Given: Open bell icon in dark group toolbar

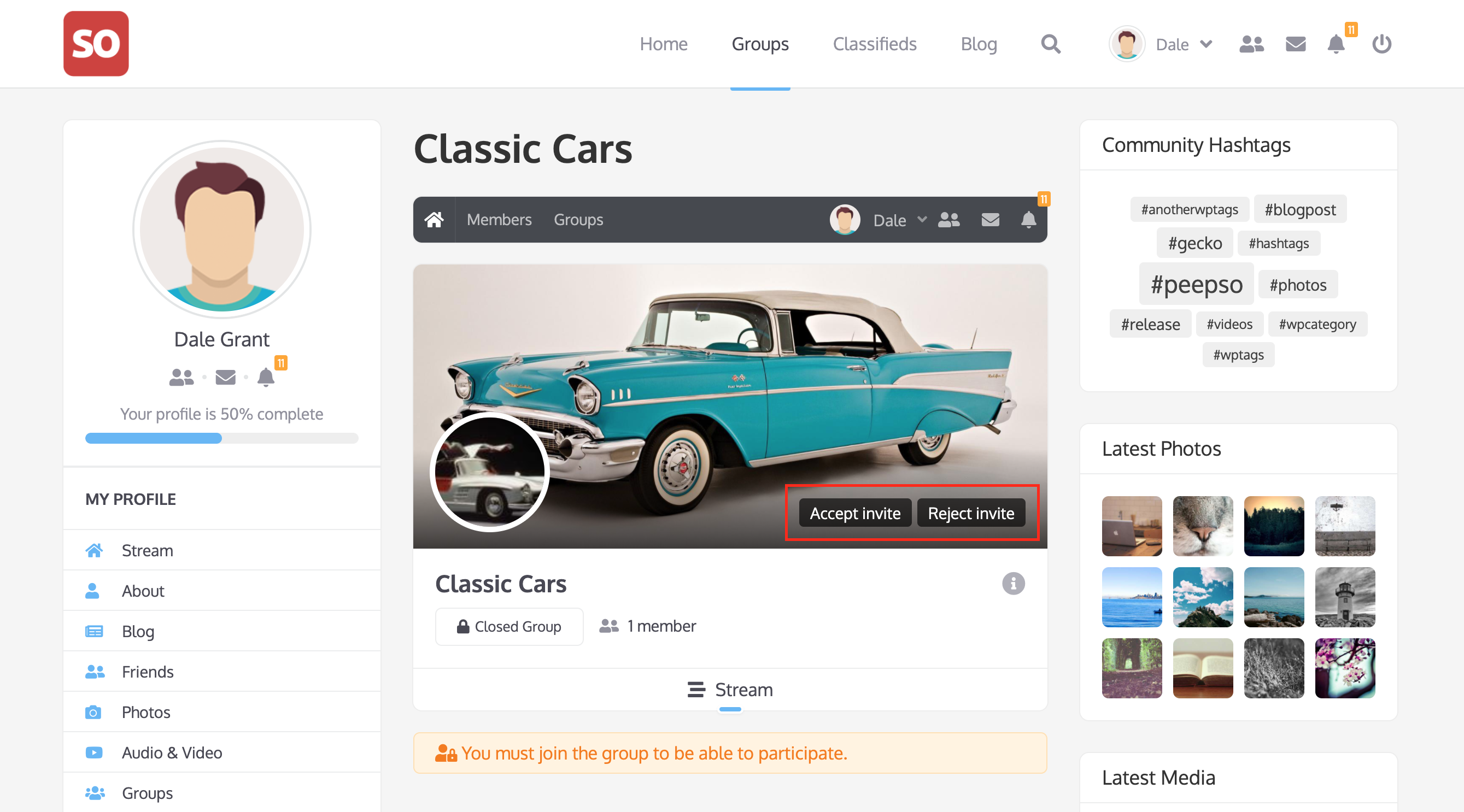Looking at the screenshot, I should [x=1028, y=219].
